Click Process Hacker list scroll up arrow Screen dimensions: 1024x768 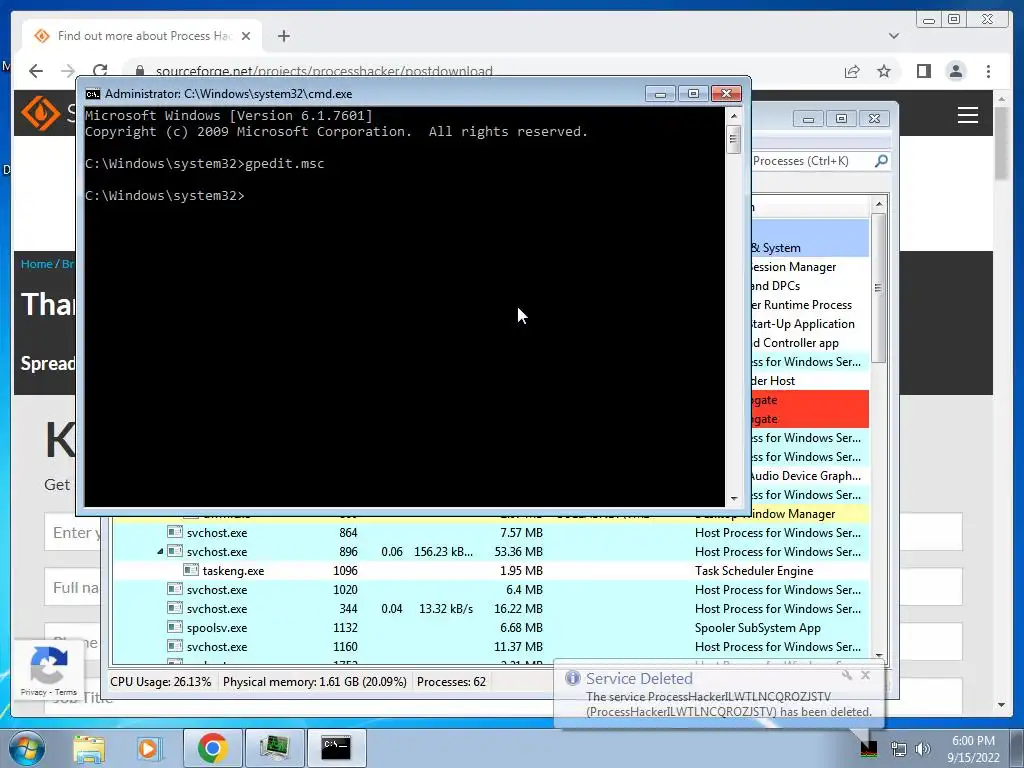[x=878, y=204]
